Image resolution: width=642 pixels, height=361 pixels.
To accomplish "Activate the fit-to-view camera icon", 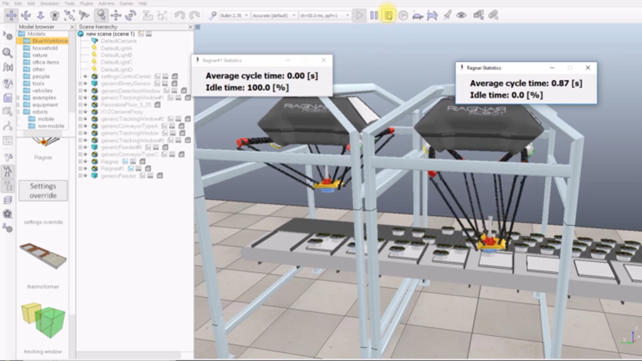I will click(x=69, y=16).
